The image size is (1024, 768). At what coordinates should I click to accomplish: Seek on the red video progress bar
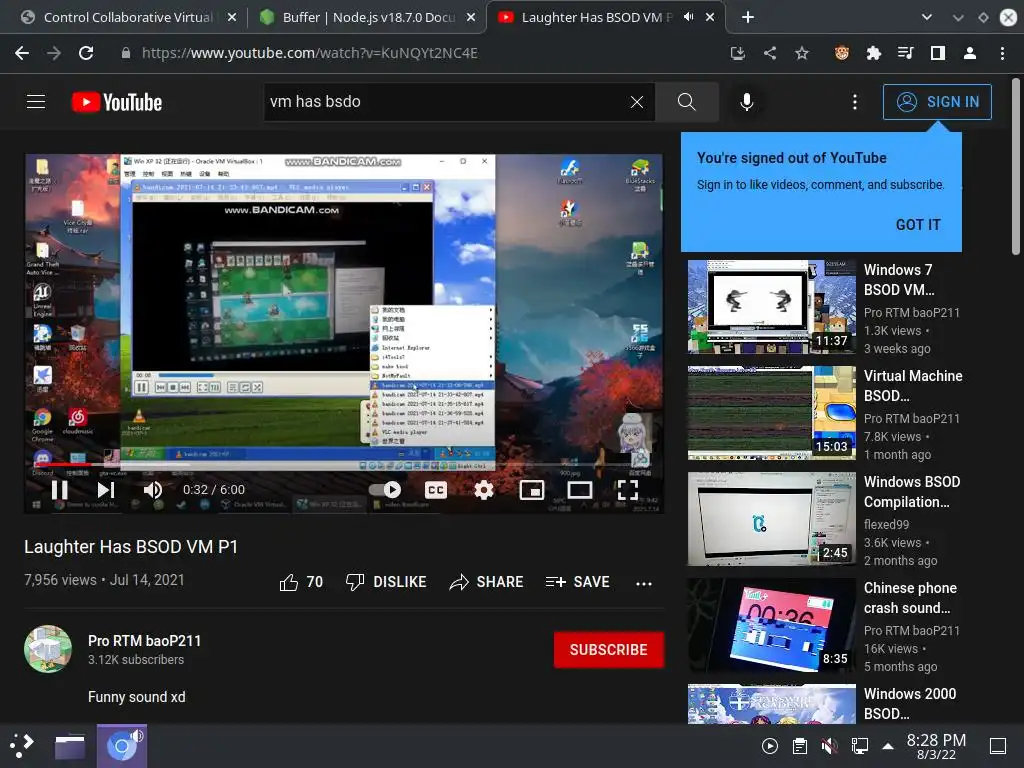coord(344,464)
